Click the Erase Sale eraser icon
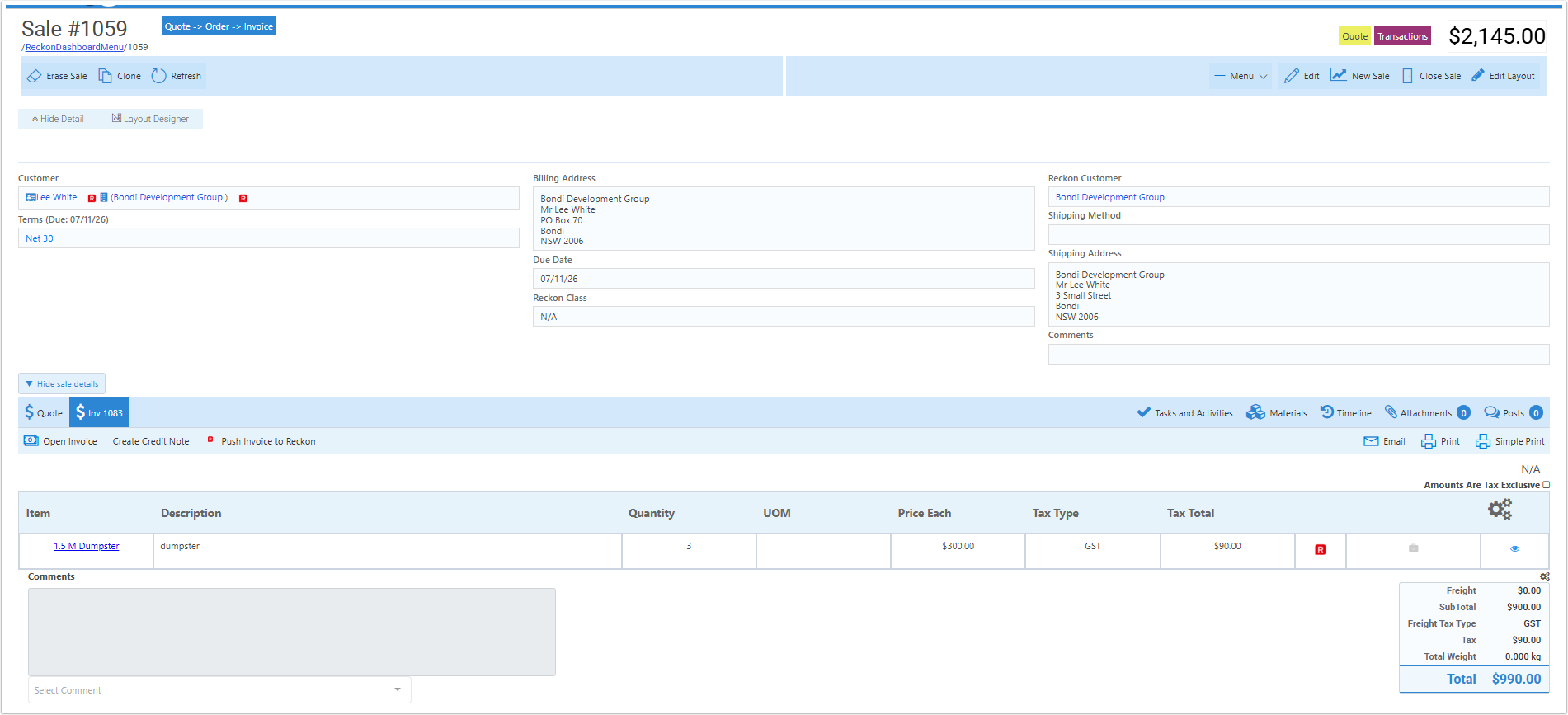The image size is (1568, 715). 34,76
